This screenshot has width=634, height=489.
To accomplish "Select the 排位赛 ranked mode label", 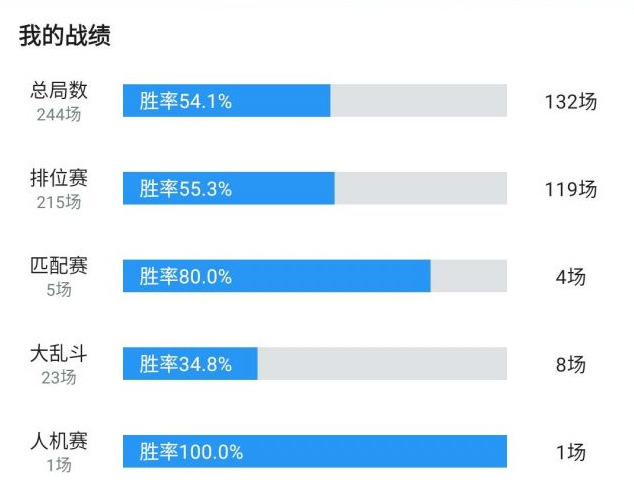I will [x=59, y=178].
